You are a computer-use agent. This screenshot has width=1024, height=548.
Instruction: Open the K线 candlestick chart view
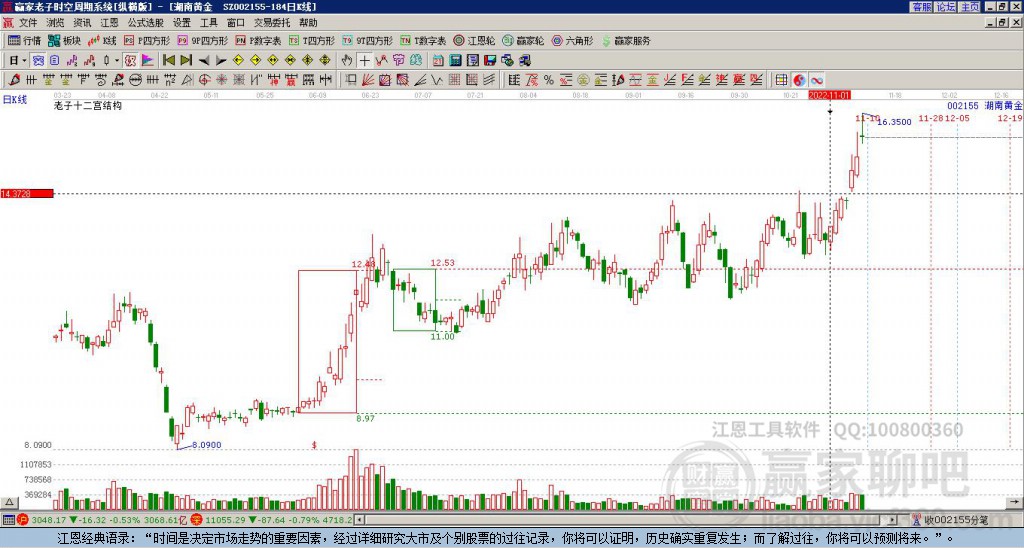(102, 41)
